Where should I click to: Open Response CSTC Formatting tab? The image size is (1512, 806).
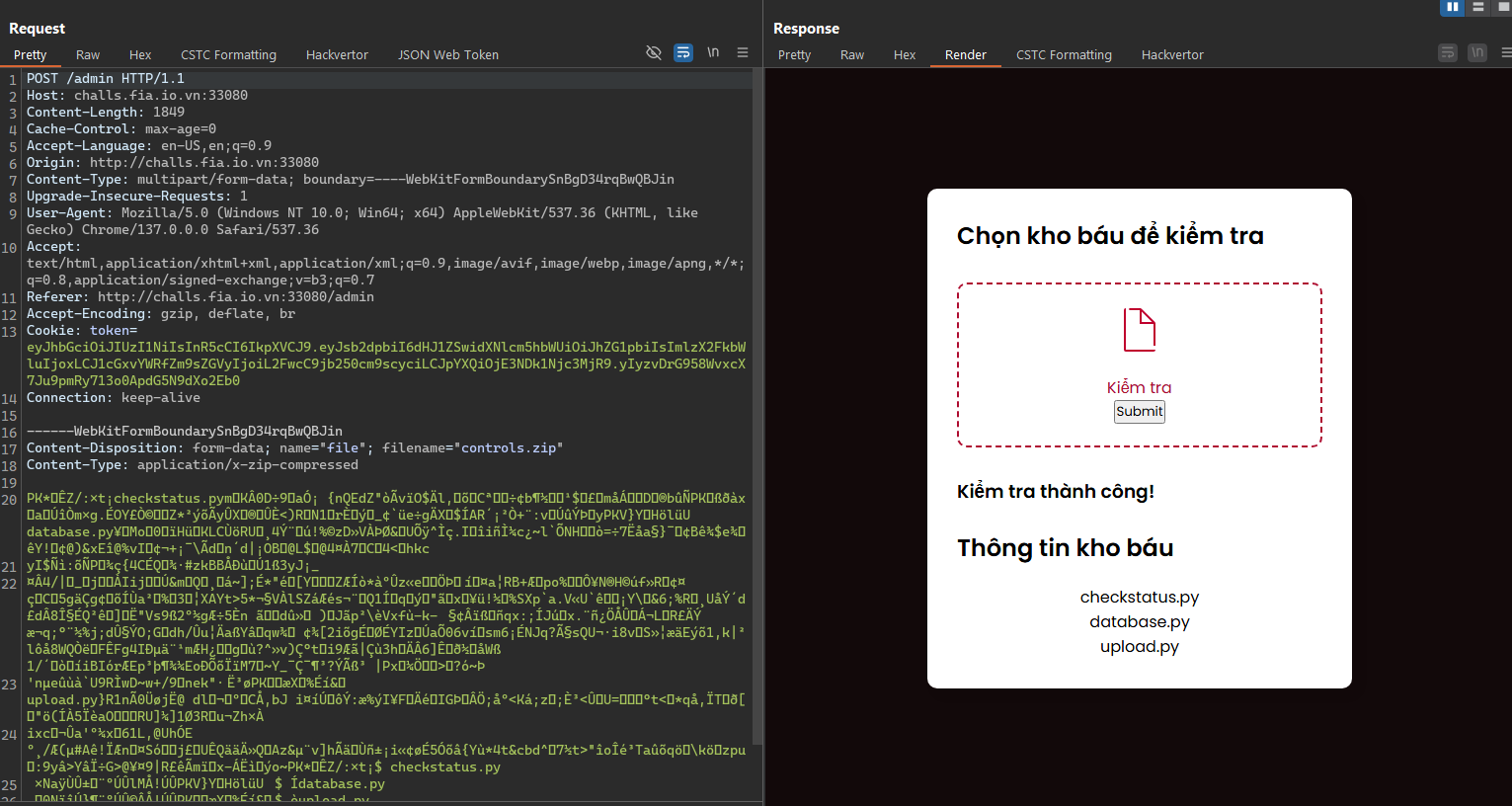tap(1064, 54)
